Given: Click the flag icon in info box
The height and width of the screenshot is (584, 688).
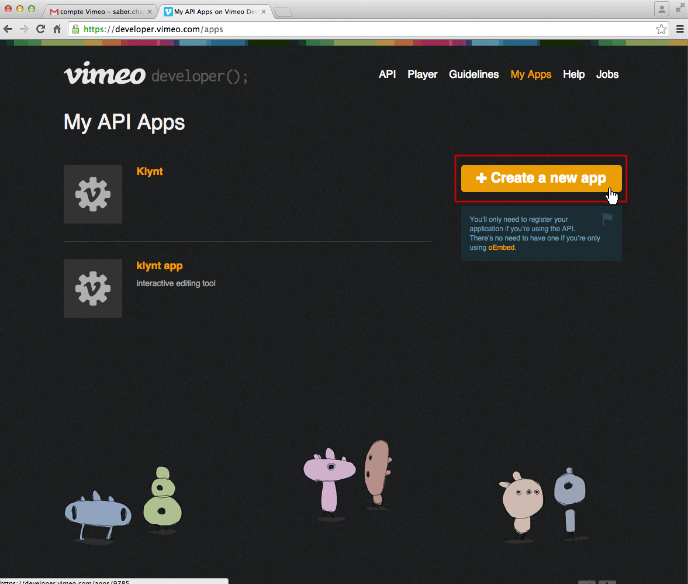Looking at the screenshot, I should pyautogui.click(x=607, y=218).
